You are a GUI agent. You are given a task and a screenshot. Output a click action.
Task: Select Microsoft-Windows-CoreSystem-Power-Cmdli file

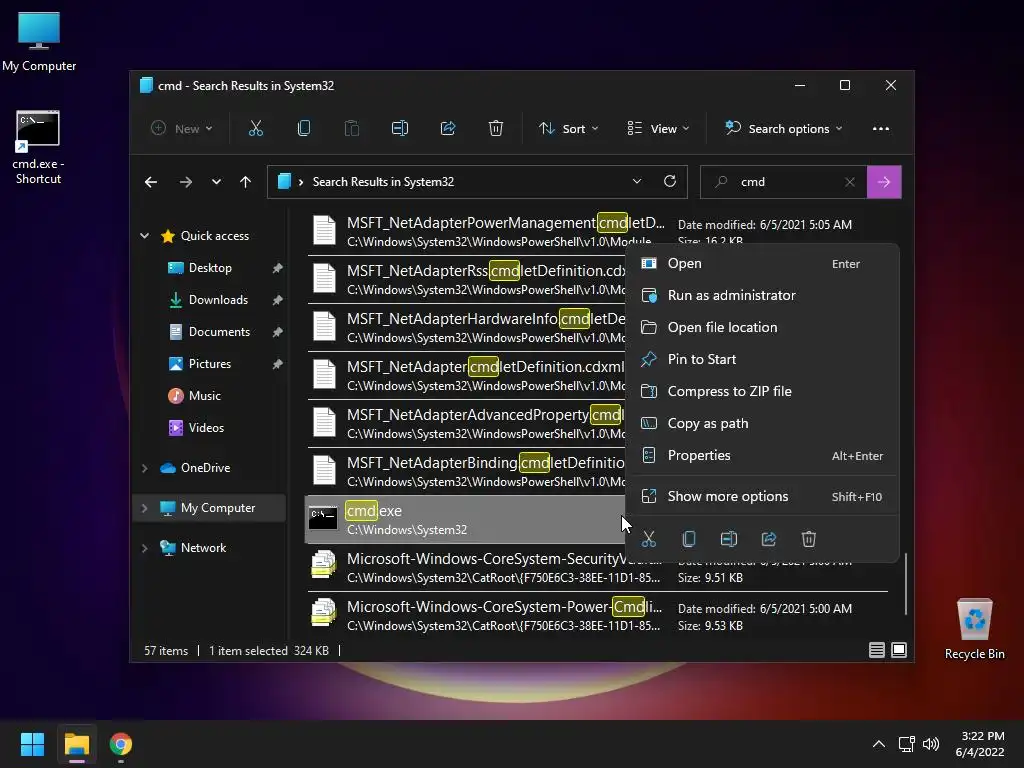598,615
